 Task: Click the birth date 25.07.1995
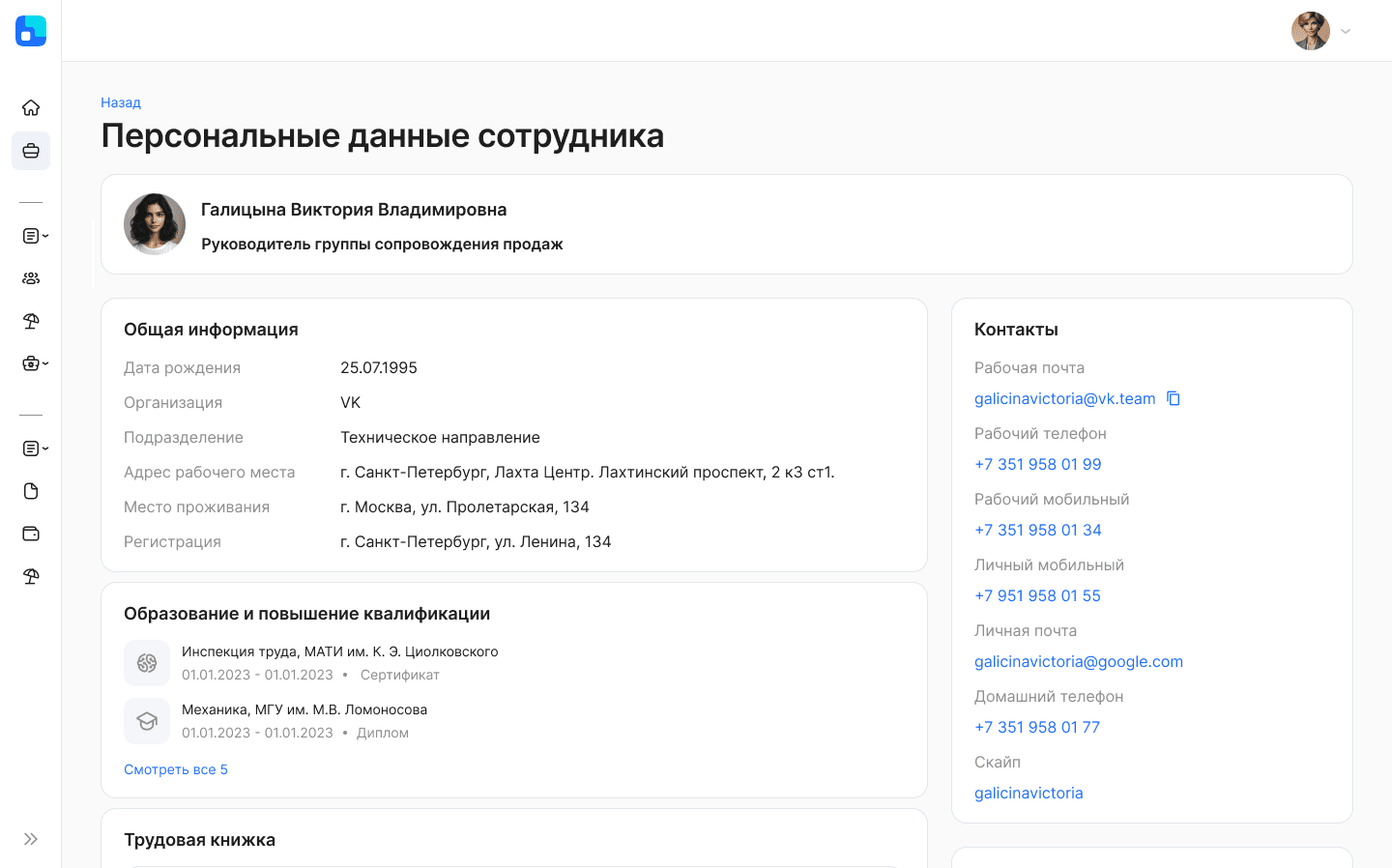click(x=379, y=367)
